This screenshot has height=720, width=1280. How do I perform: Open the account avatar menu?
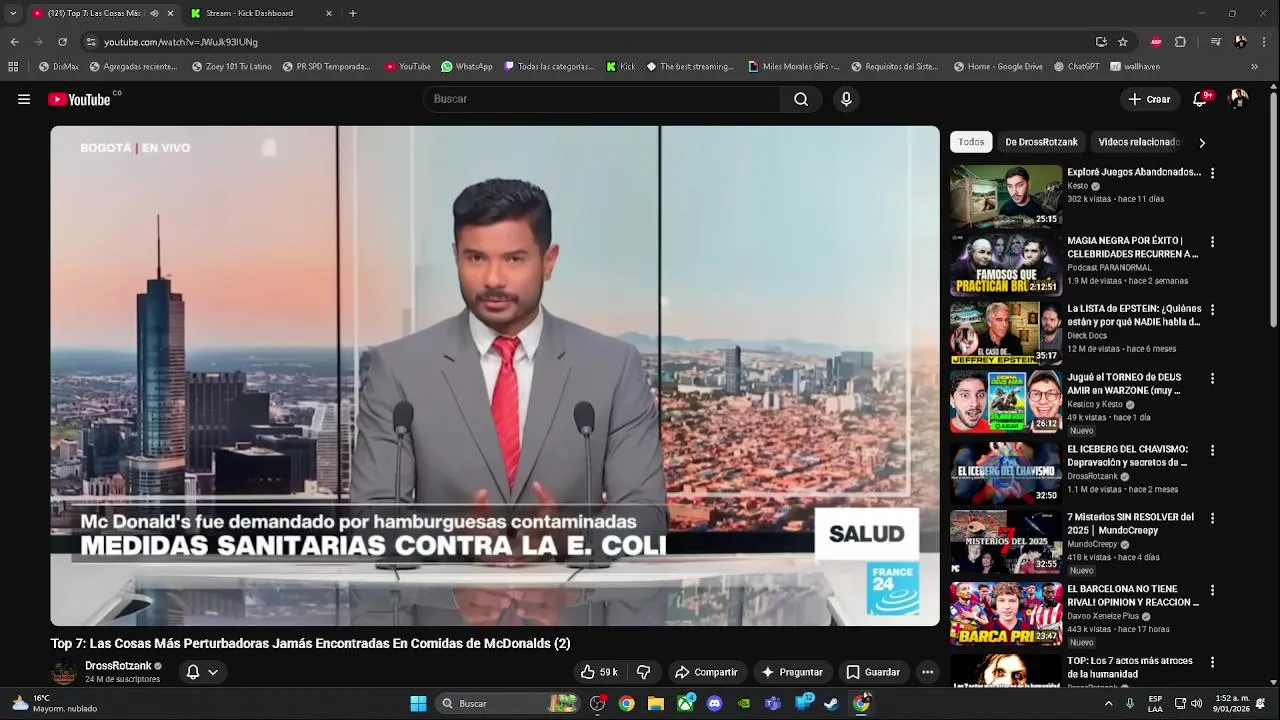1238,99
